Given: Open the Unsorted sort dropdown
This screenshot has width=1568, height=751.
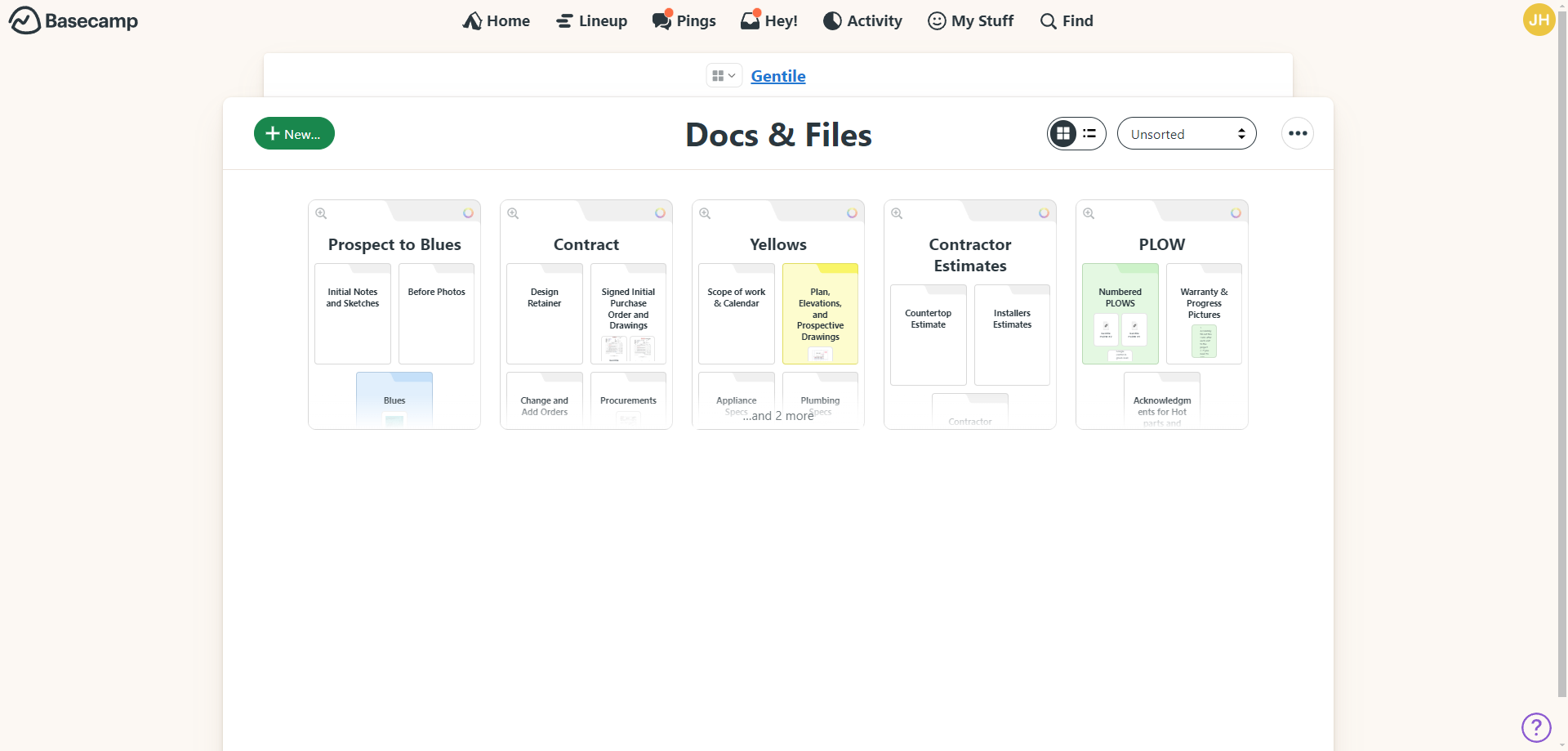Looking at the screenshot, I should [1186, 134].
